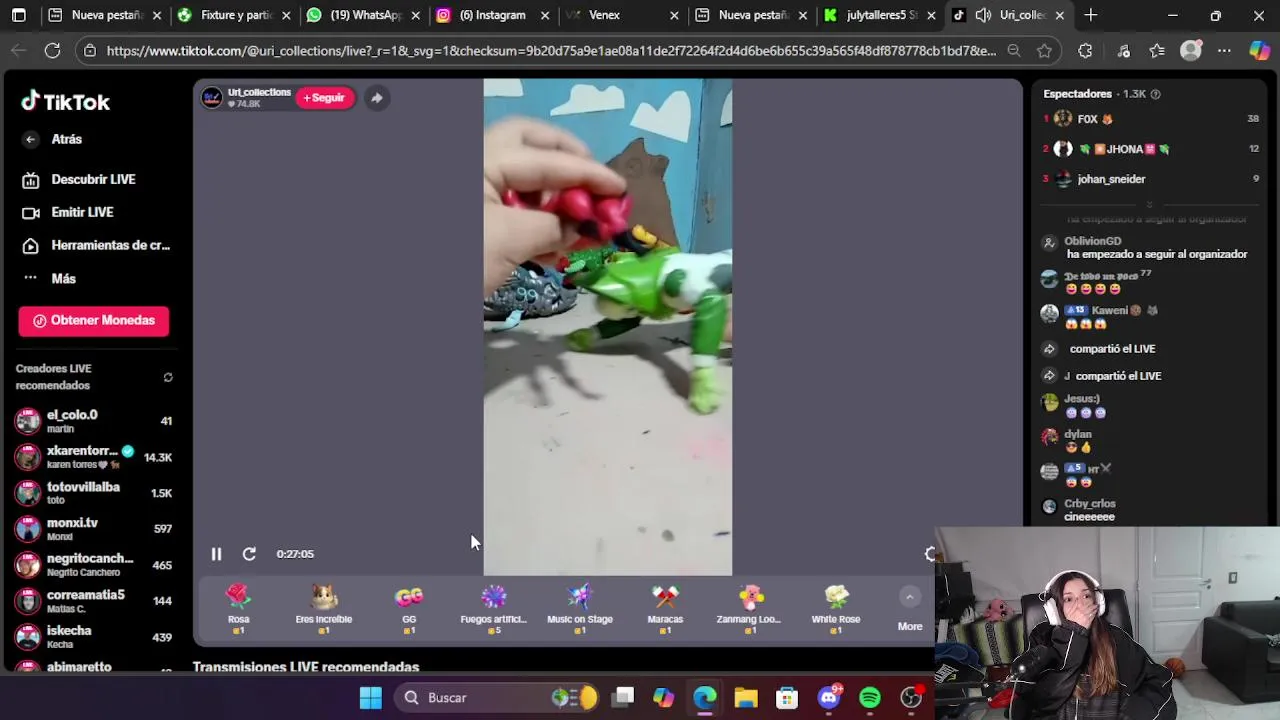Open correamatia5 recommended LIVE creator
1280x720 pixels.
(x=93, y=601)
